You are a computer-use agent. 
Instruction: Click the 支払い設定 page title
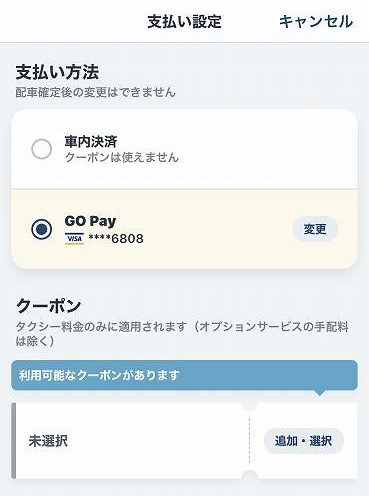point(184,22)
